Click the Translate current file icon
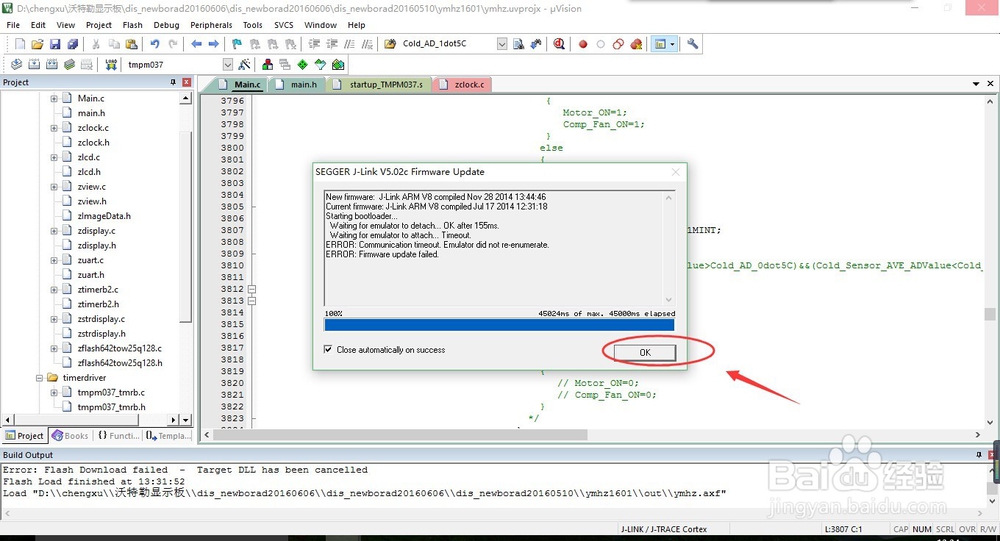Screen dimensions: 1000x541 click(x=17, y=64)
